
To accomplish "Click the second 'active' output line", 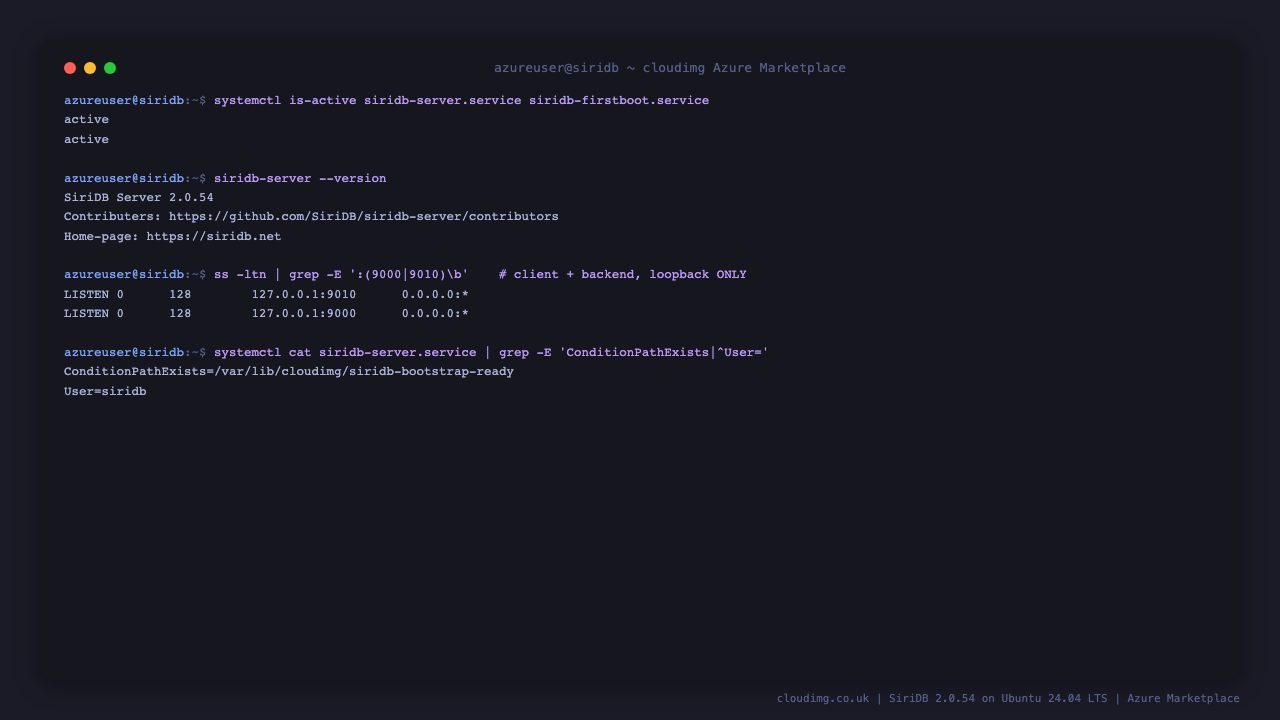I will coord(86,140).
